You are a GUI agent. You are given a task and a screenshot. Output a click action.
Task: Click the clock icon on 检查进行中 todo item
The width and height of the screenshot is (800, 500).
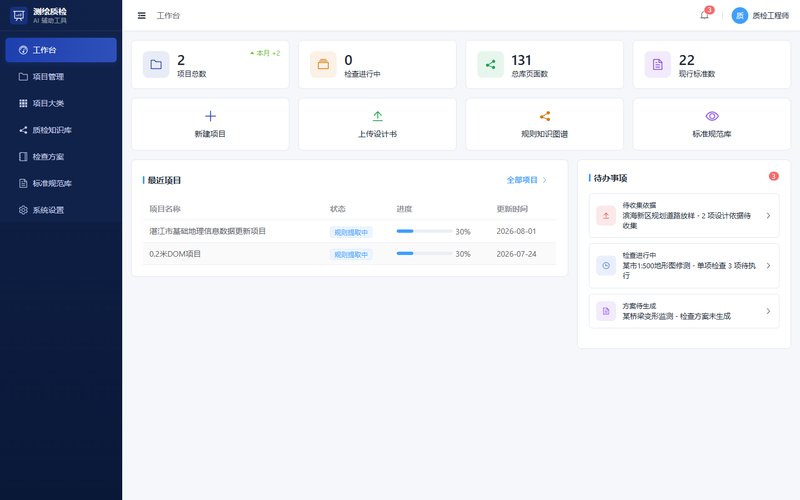point(606,265)
